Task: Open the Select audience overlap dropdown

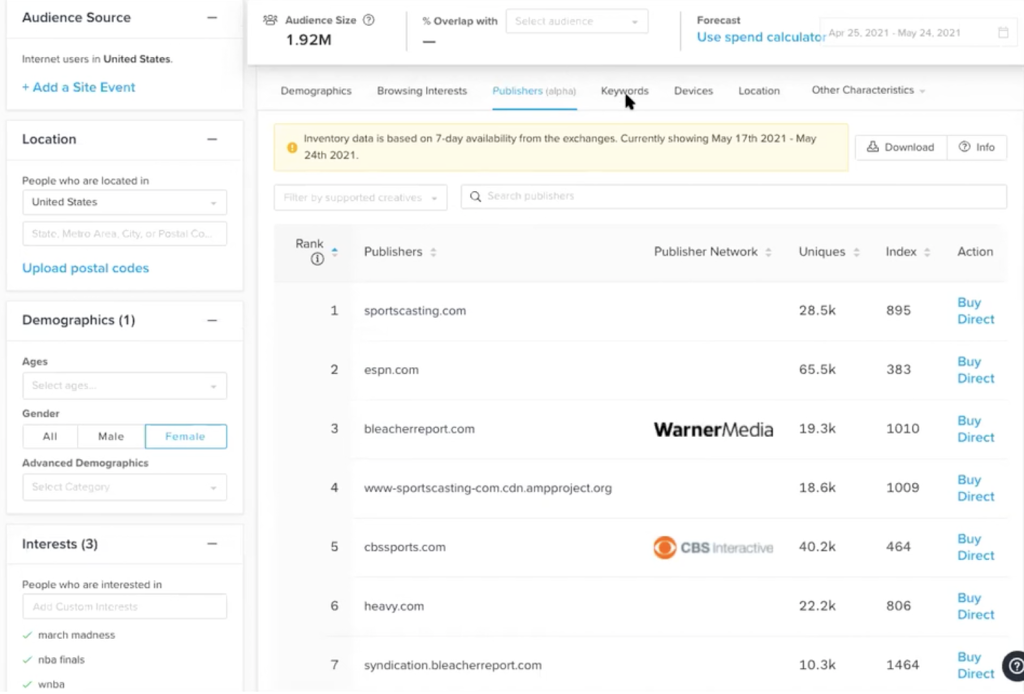Action: pyautogui.click(x=577, y=22)
